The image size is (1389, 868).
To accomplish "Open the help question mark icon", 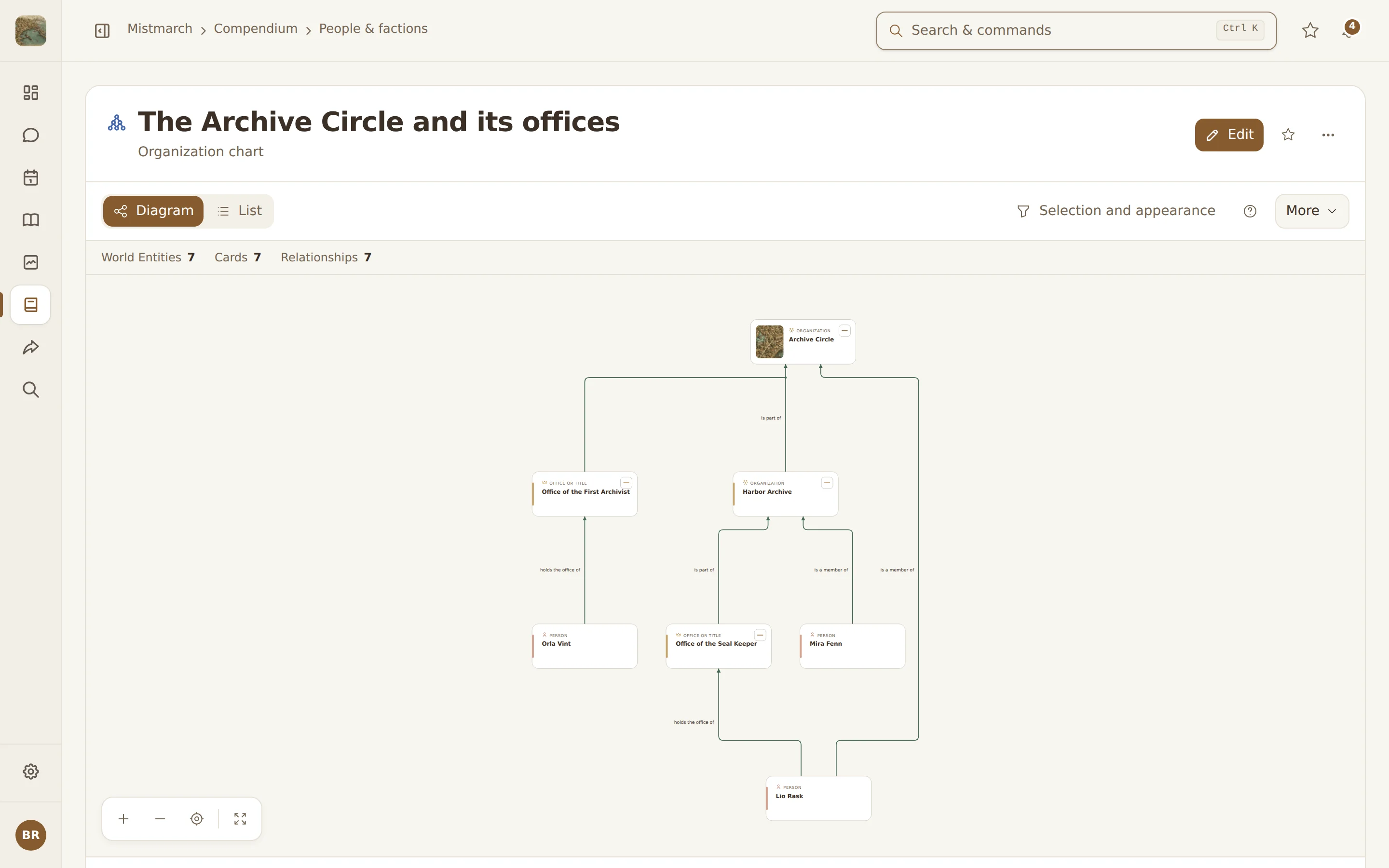I will coord(1250,211).
